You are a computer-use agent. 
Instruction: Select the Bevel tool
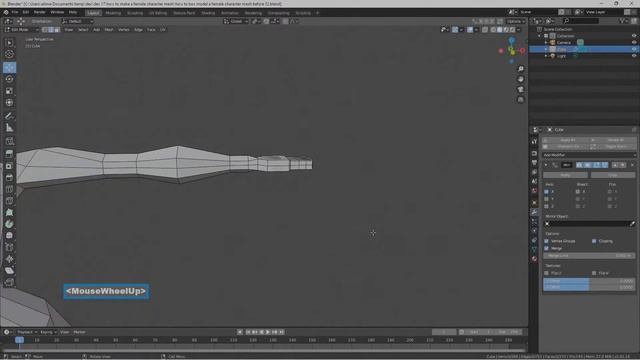9,178
